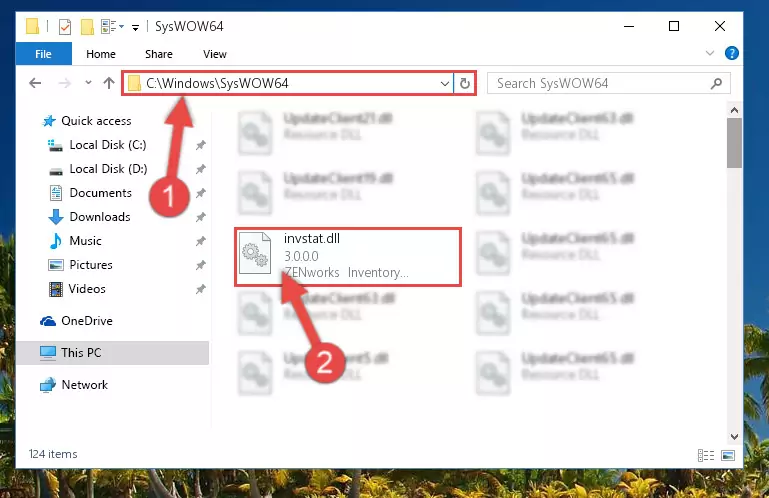Expand the ribbon with the chevron
Viewport: 769px width, 498px height.
pyautogui.click(x=709, y=53)
